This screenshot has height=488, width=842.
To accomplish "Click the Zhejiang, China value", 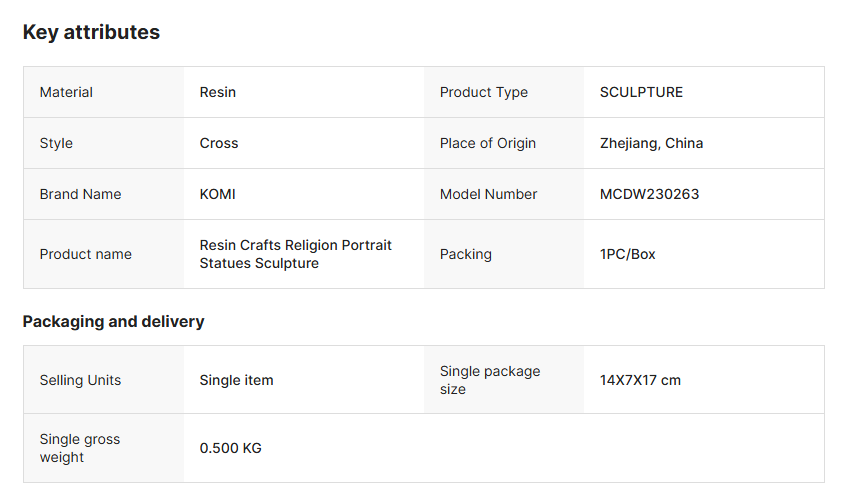I will [651, 143].
